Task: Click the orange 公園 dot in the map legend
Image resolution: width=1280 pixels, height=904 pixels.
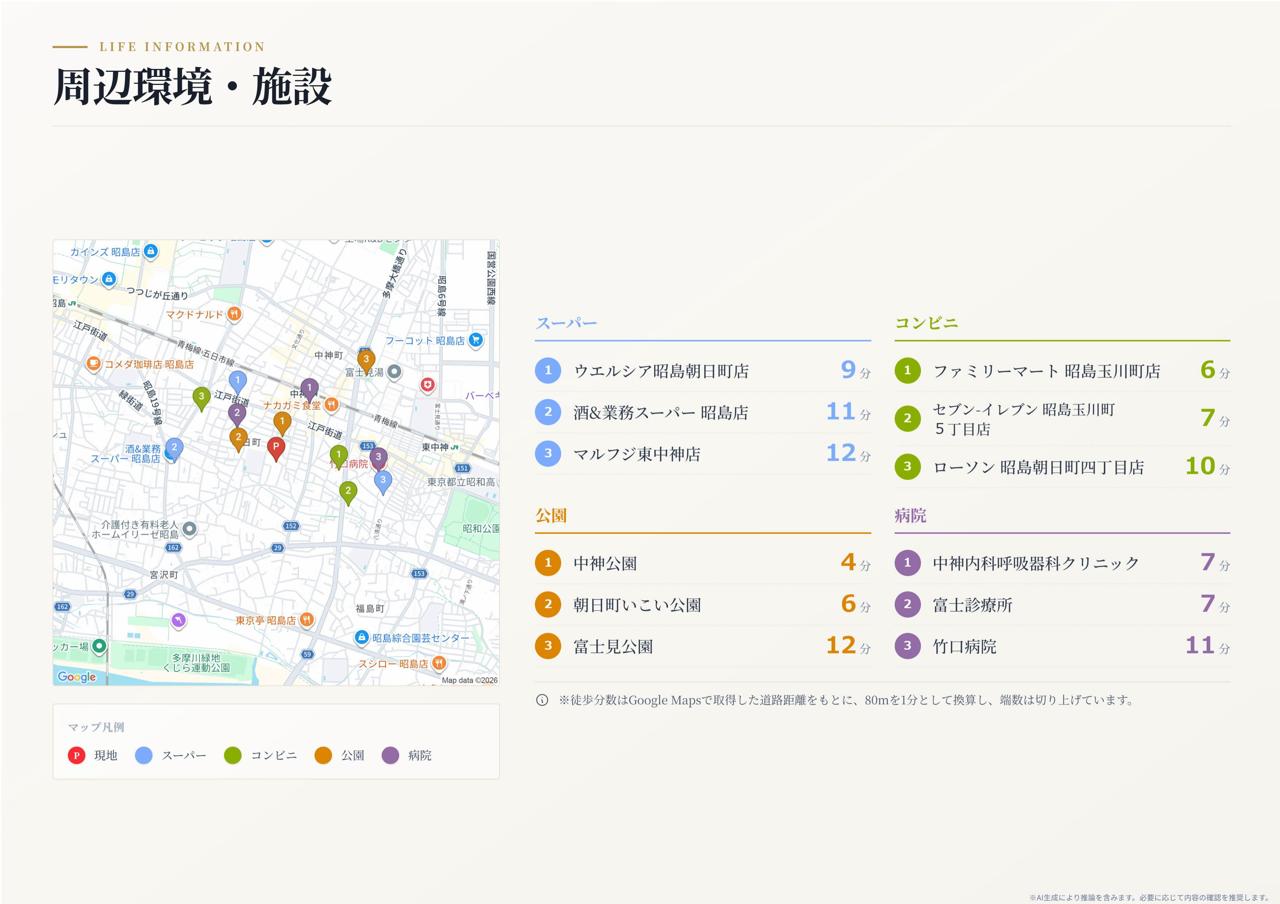Action: point(323,755)
